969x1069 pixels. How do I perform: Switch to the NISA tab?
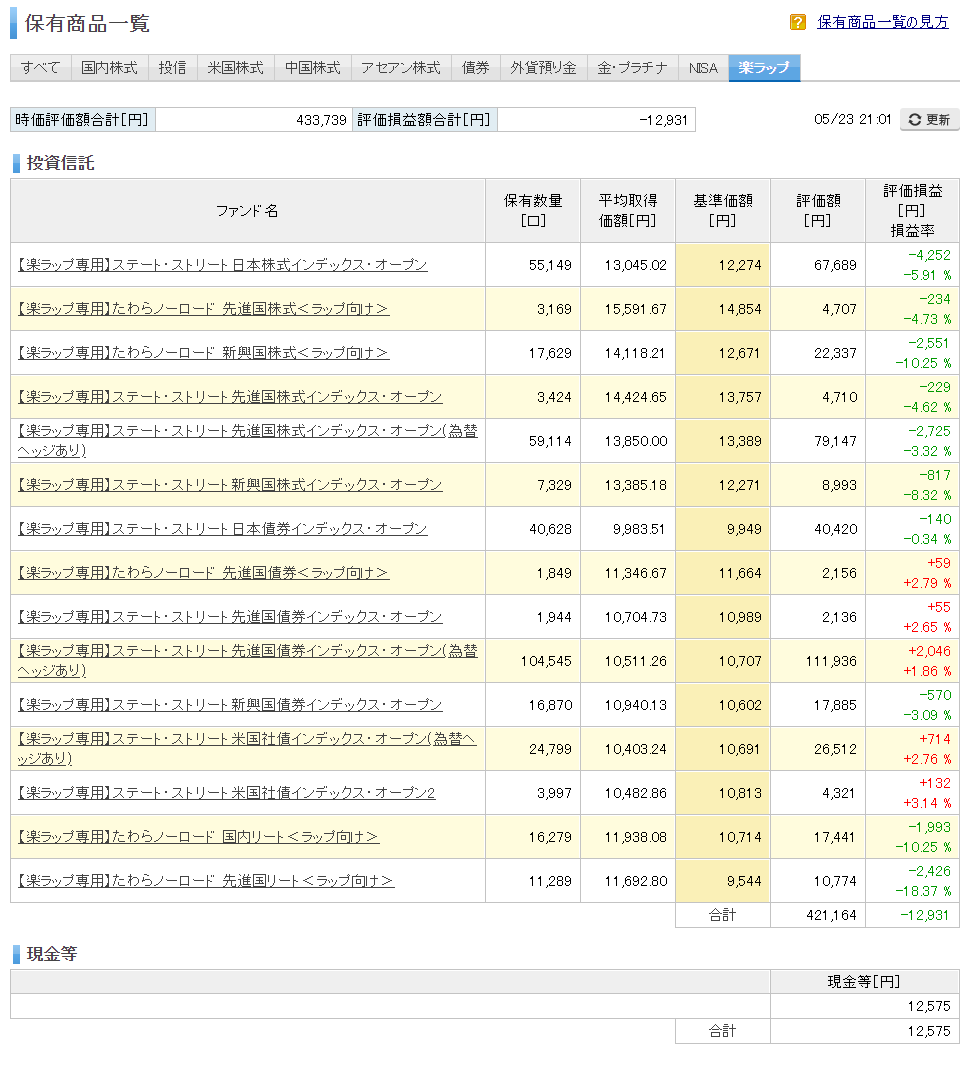point(703,67)
